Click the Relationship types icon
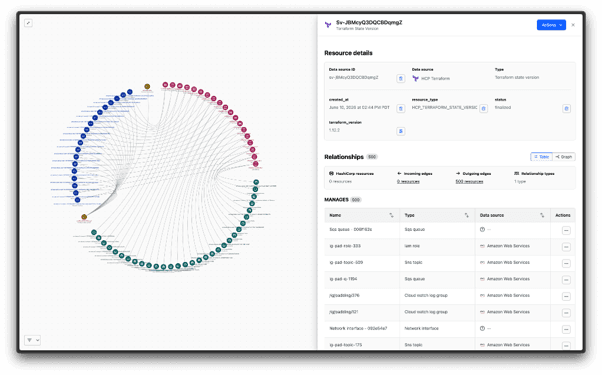602x375 pixels. [x=516, y=173]
